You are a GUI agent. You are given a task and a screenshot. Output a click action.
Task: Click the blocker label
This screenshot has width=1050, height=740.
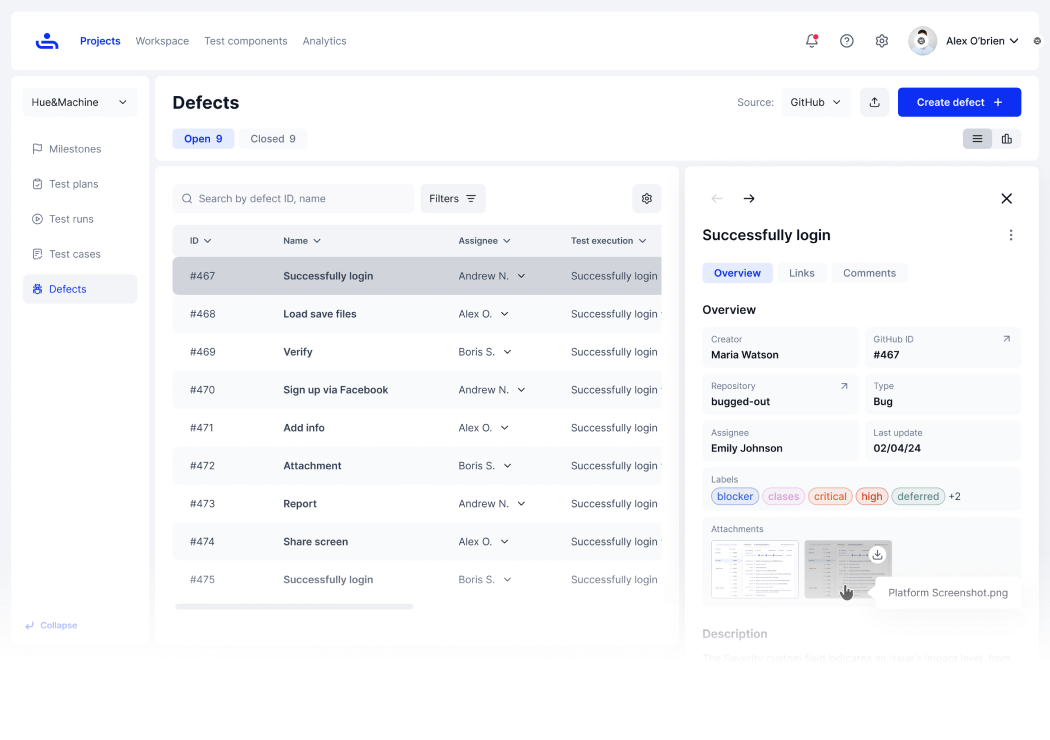pos(735,496)
